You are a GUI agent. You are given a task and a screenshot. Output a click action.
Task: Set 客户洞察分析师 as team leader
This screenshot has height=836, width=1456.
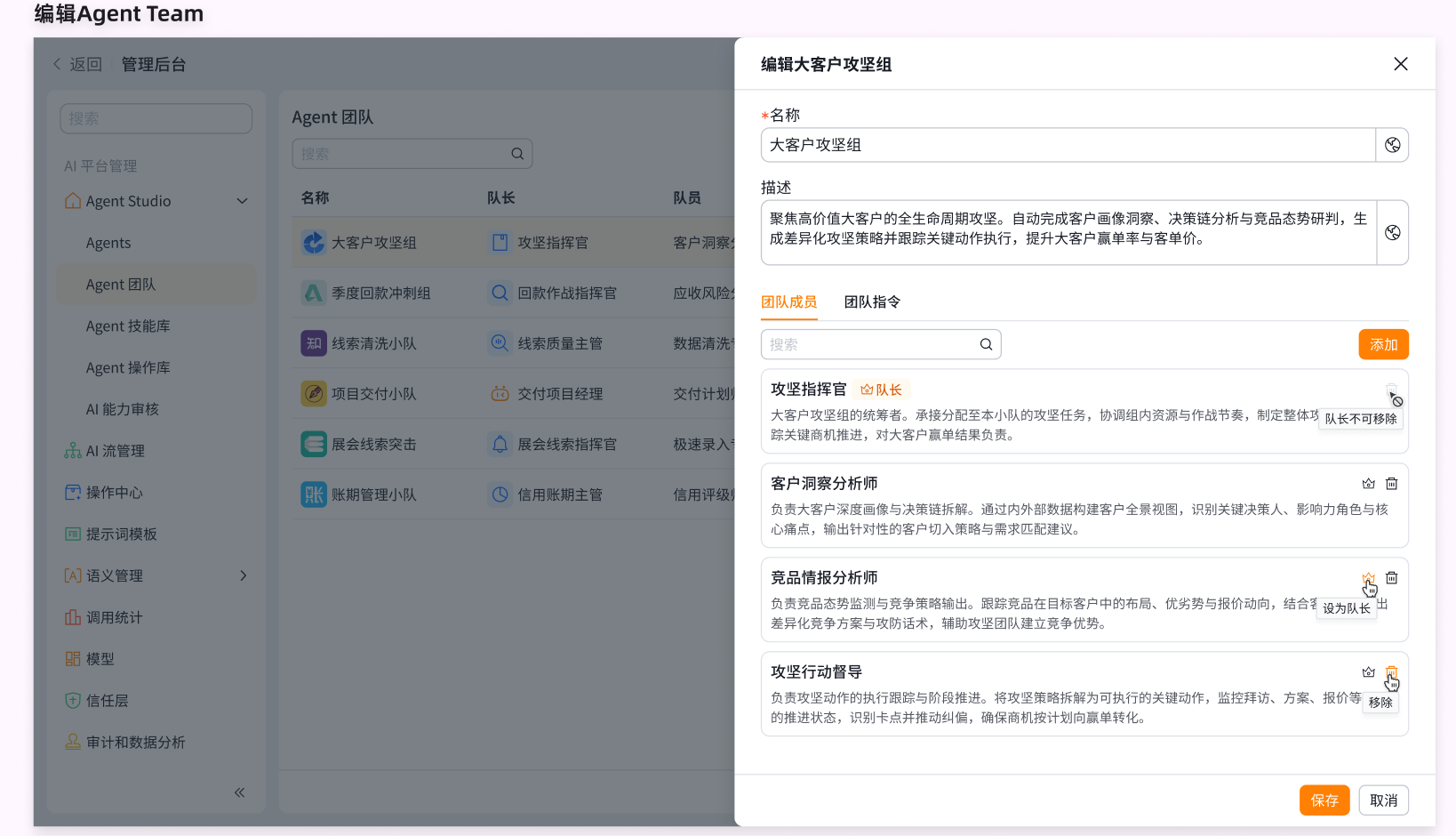(1369, 484)
